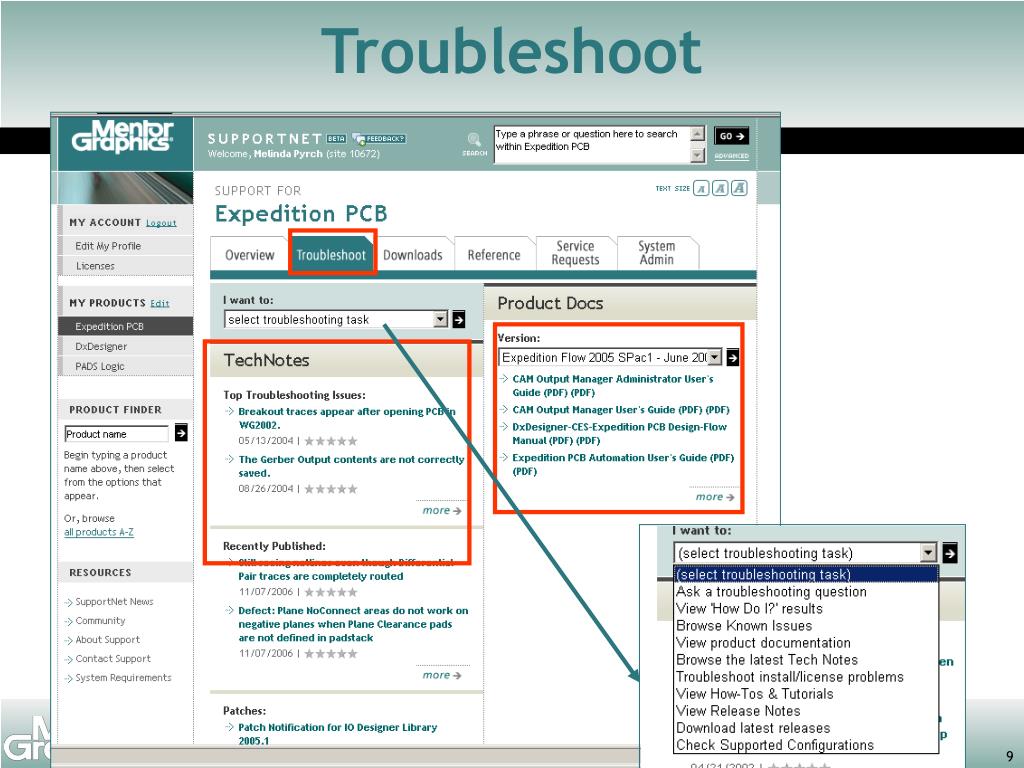
Task: Click the Mentor Graphics logo
Action: tap(122, 136)
